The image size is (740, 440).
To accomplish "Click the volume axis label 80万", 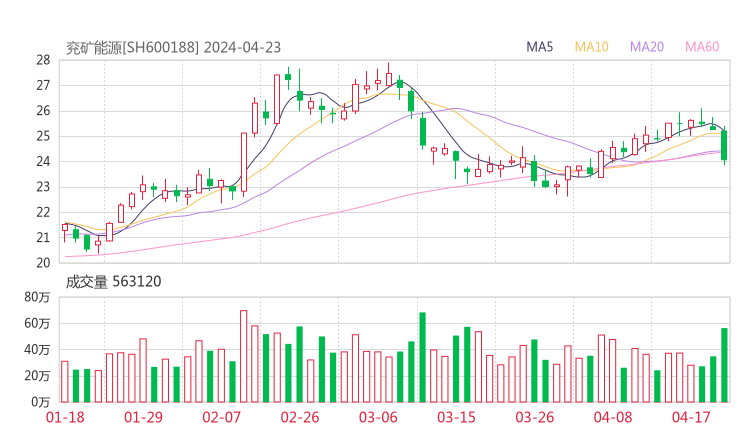I will pyautogui.click(x=37, y=297).
